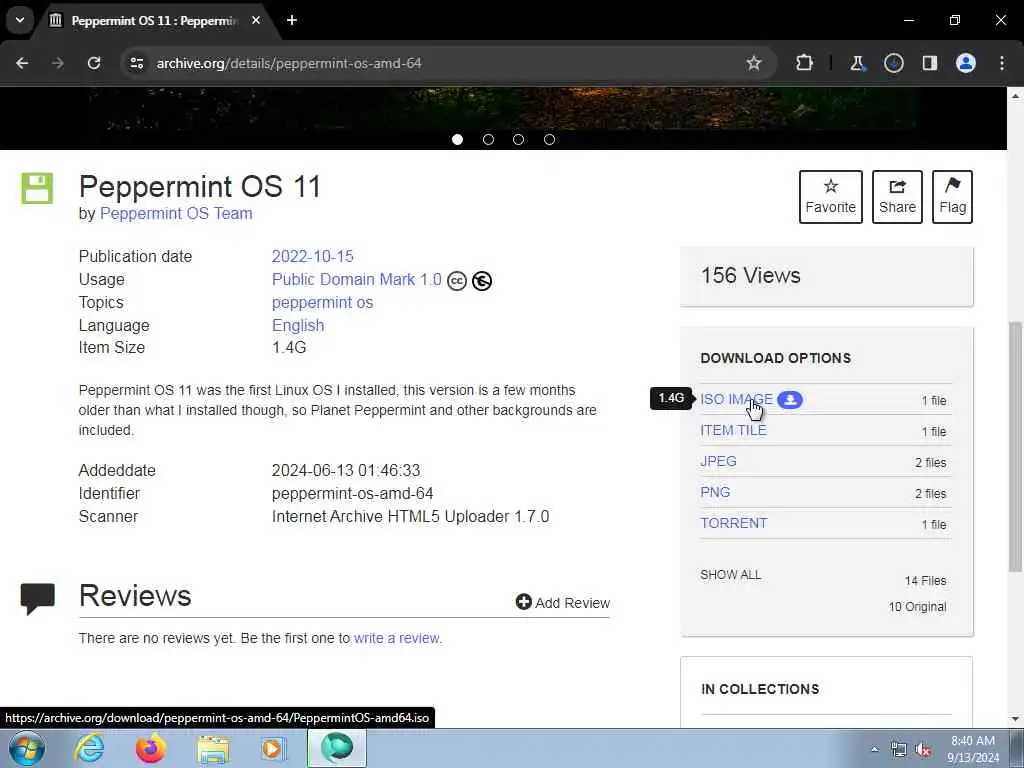Toggle the browser side panel icon
Screen dimensions: 1024x768
pyautogui.click(x=929, y=63)
